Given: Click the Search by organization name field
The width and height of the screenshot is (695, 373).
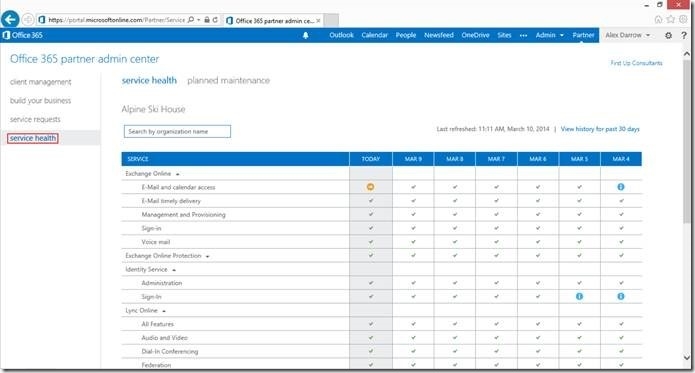Looking at the screenshot, I should pos(177,132).
